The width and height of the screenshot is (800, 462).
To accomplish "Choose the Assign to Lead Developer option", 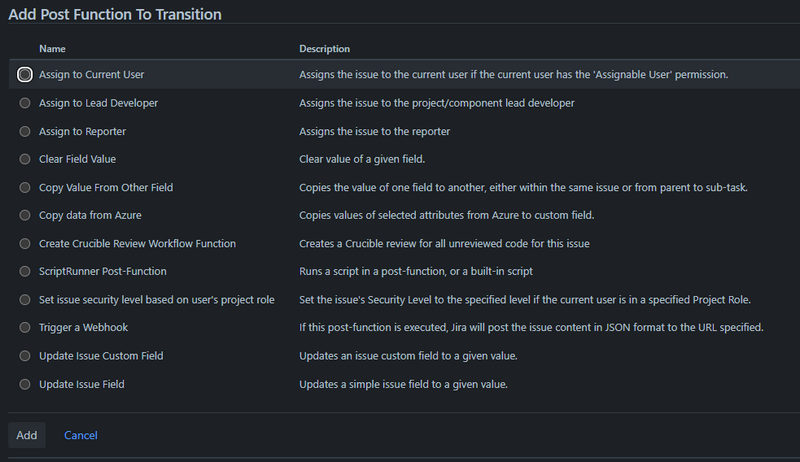I will pos(25,103).
